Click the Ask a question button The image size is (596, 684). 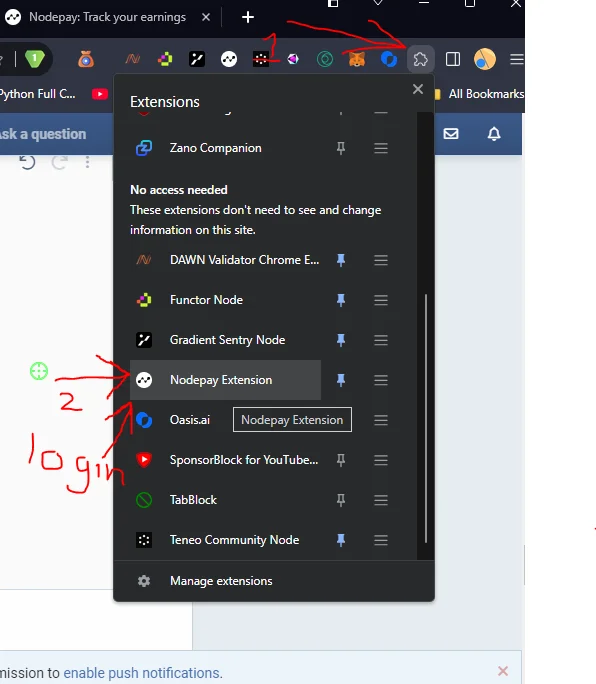tap(43, 134)
